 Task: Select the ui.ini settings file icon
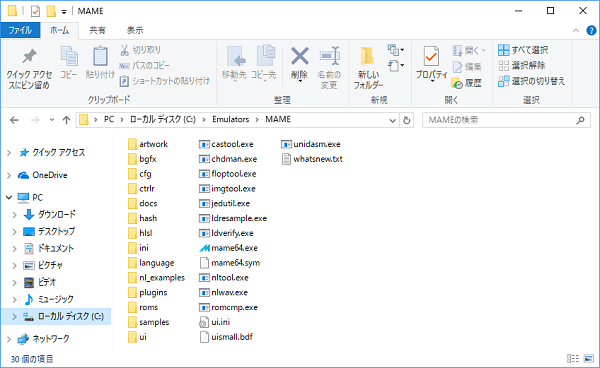(x=204, y=322)
